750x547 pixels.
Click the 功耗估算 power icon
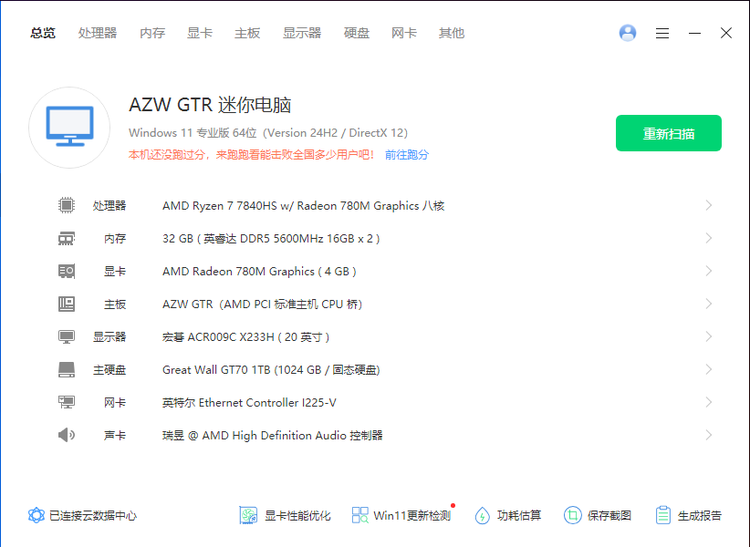click(482, 515)
